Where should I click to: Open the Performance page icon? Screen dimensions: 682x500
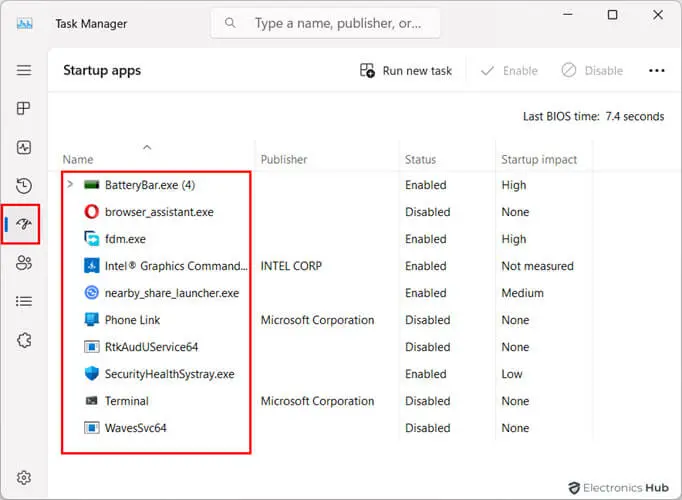[24, 147]
